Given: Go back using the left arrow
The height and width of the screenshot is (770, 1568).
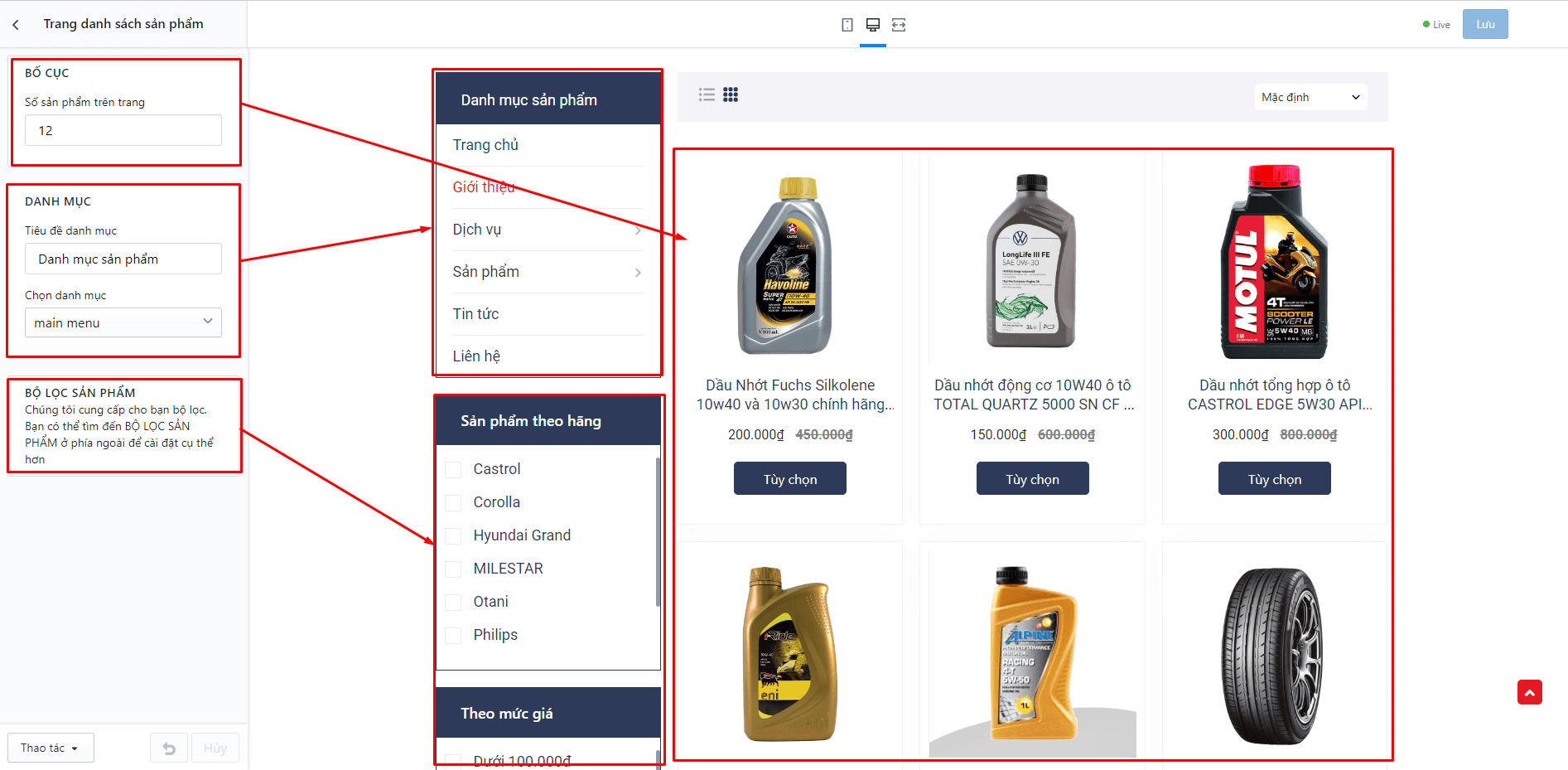Looking at the screenshot, I should (16, 25).
